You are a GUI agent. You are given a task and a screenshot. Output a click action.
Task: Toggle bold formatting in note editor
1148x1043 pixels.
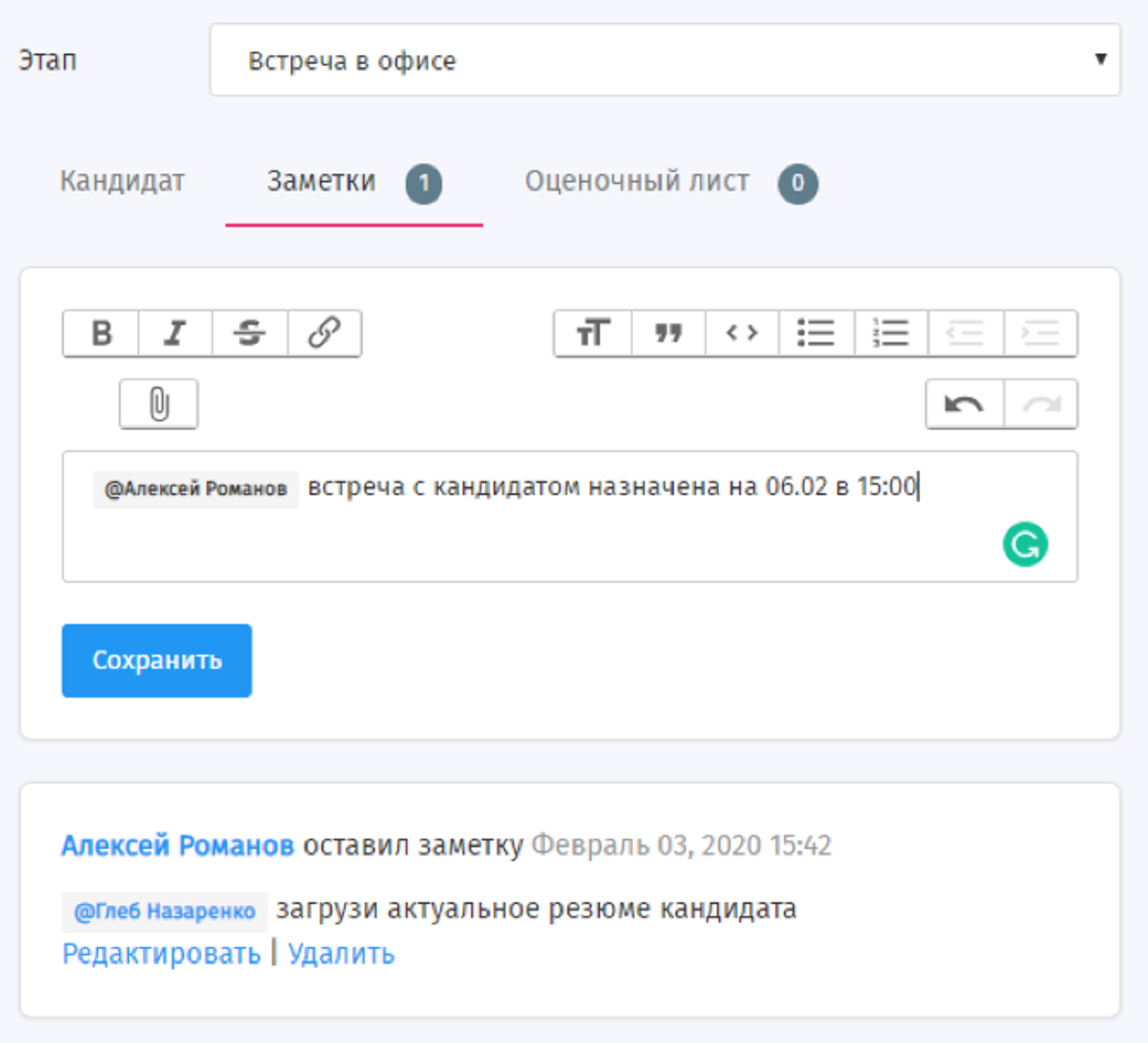(101, 333)
